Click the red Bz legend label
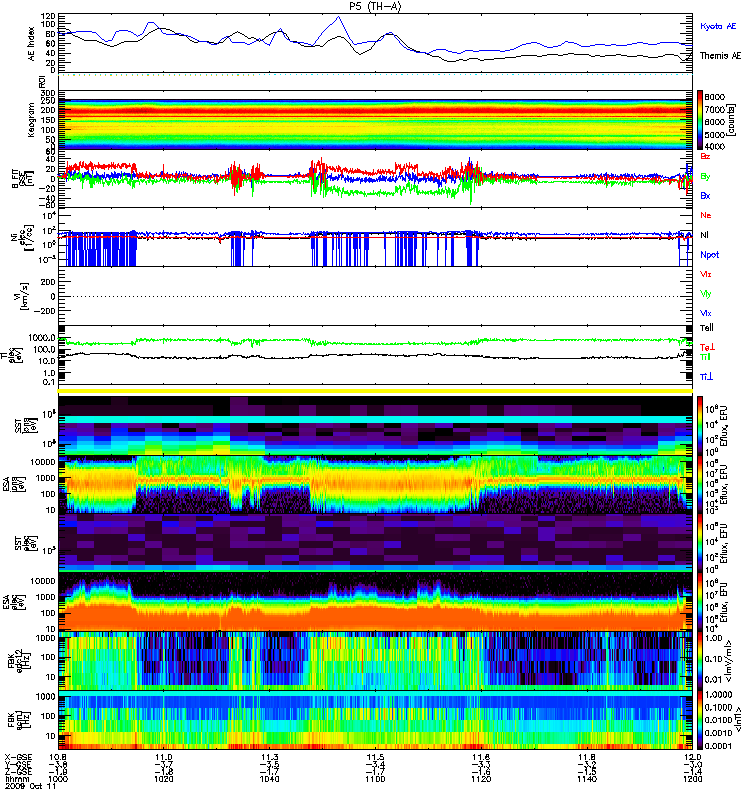 [705, 156]
